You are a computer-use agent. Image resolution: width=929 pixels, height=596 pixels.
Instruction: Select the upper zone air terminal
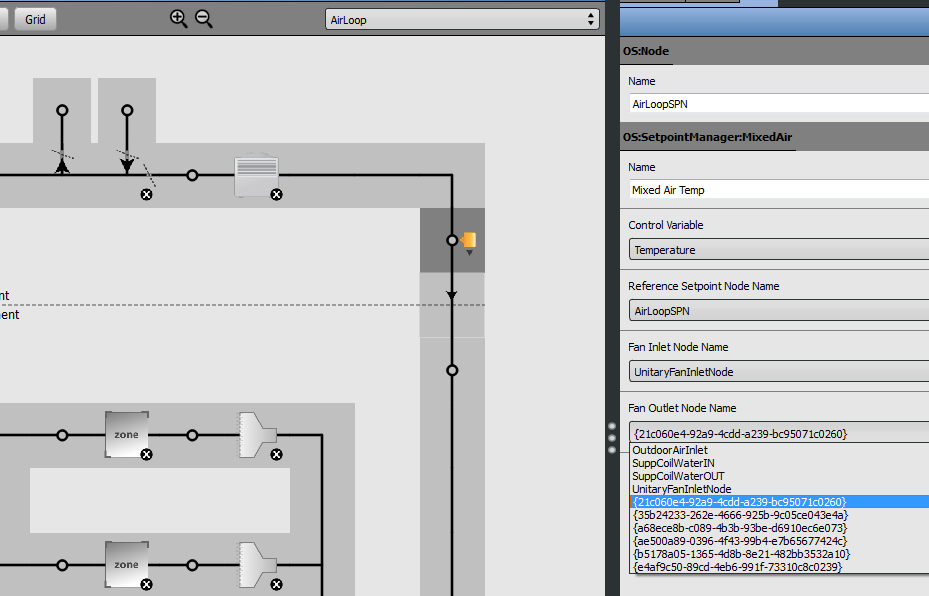(x=257, y=435)
